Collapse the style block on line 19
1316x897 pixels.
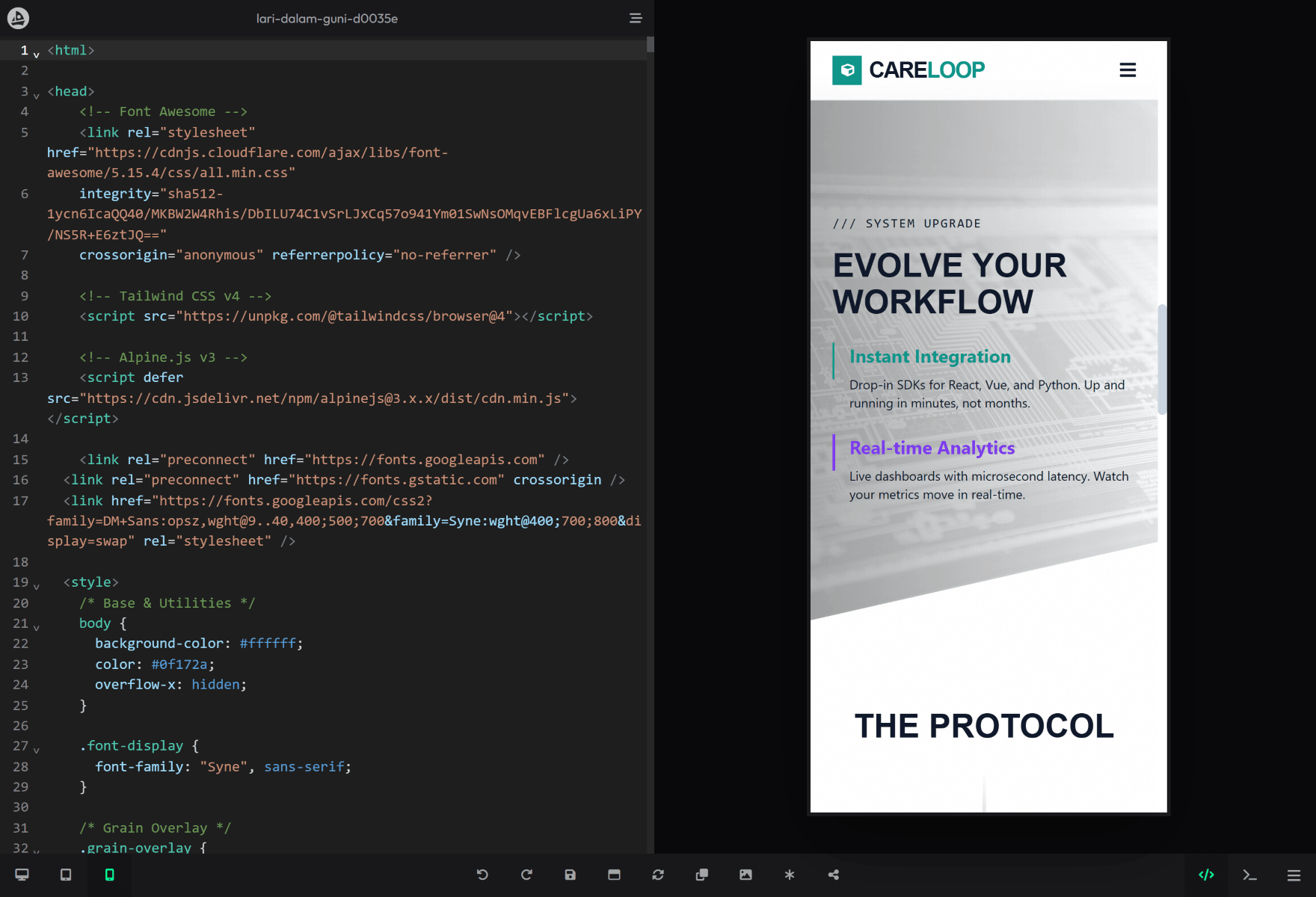pyautogui.click(x=36, y=587)
